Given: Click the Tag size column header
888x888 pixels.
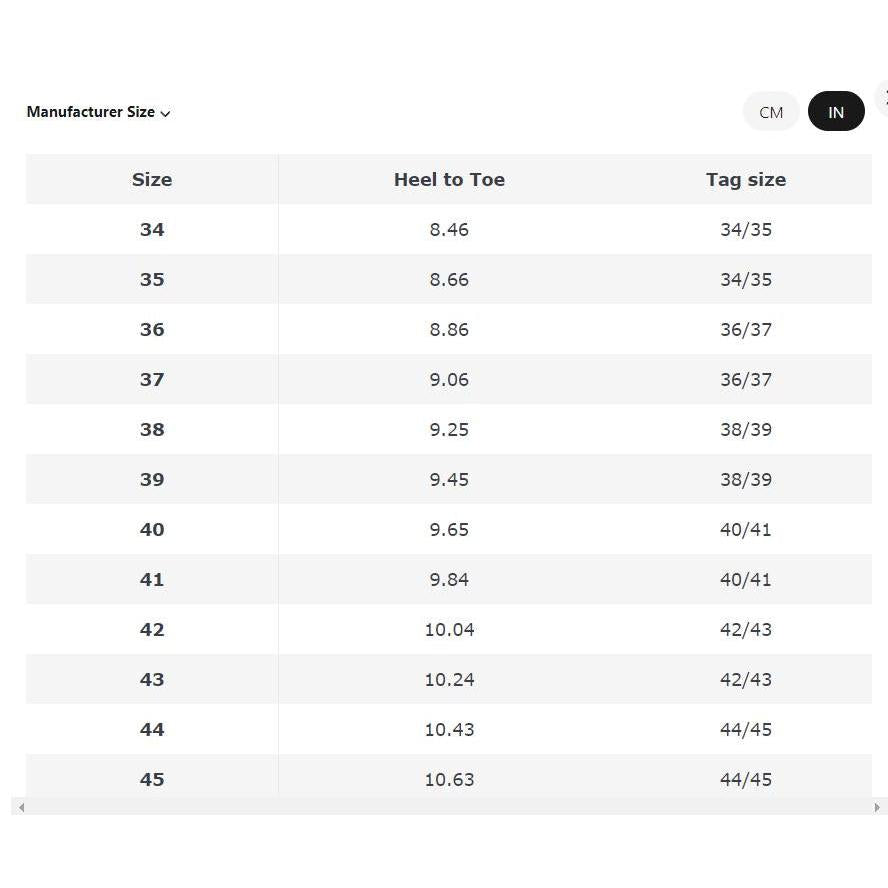Looking at the screenshot, I should coord(746,180).
